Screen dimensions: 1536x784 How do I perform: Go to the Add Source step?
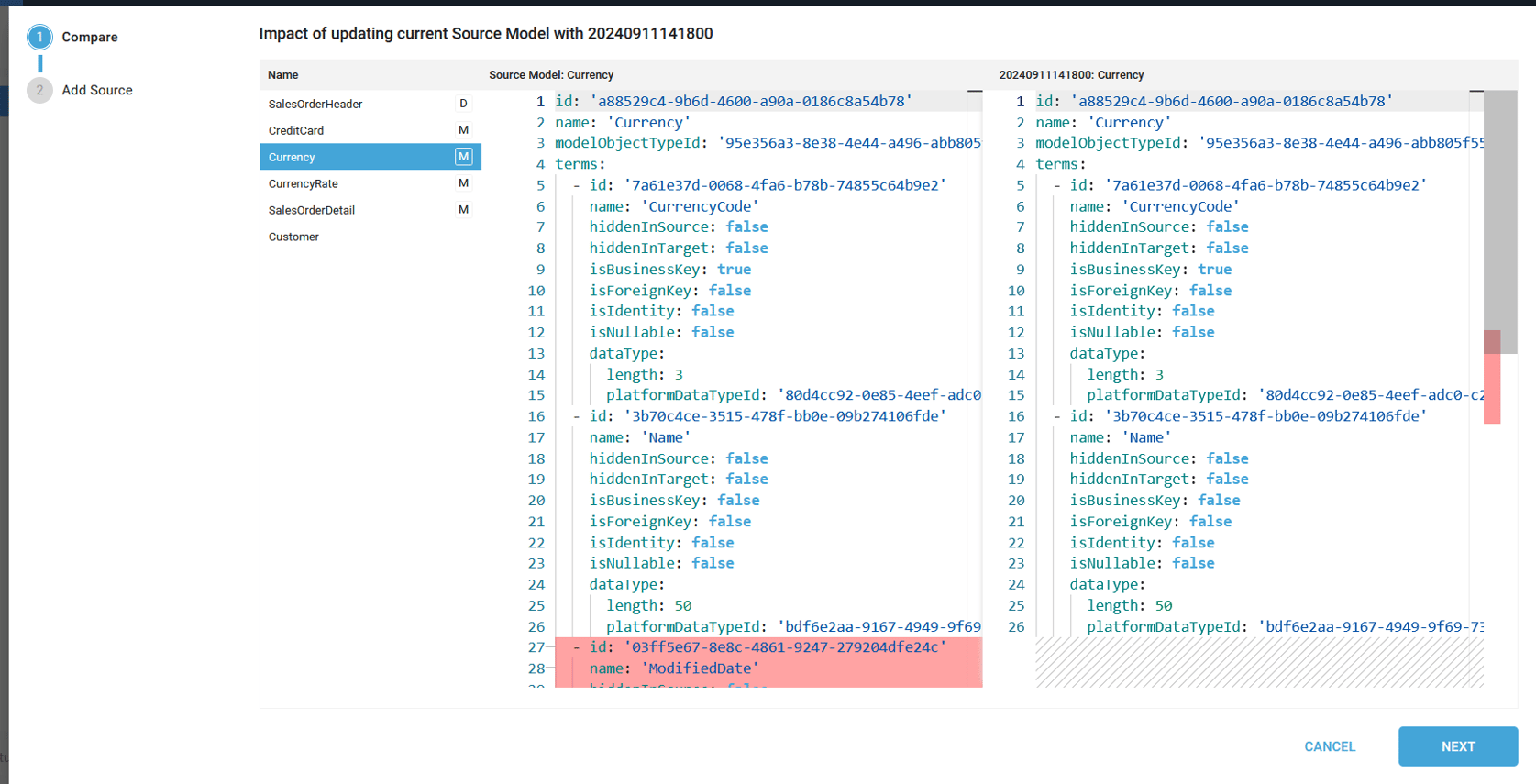(x=96, y=90)
